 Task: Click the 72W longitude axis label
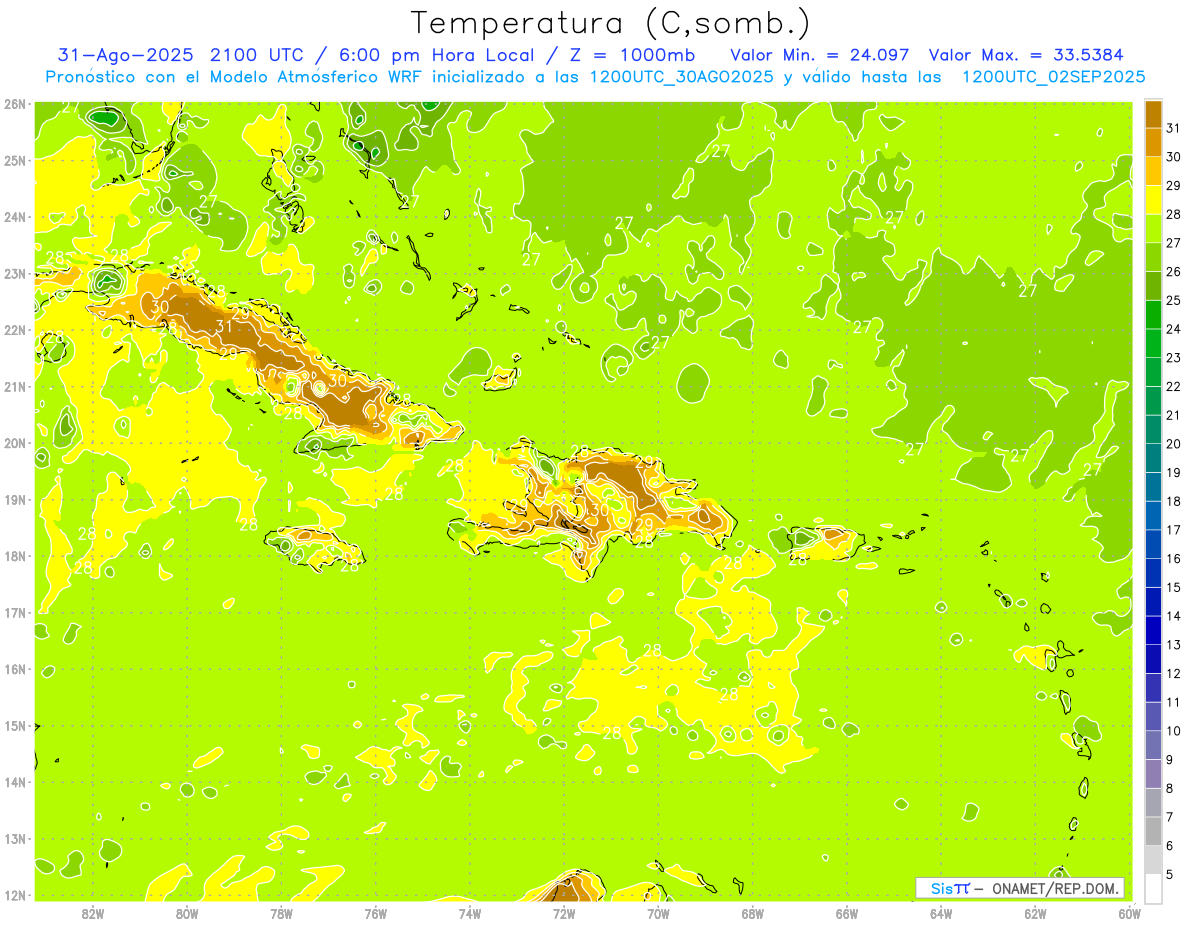564,913
